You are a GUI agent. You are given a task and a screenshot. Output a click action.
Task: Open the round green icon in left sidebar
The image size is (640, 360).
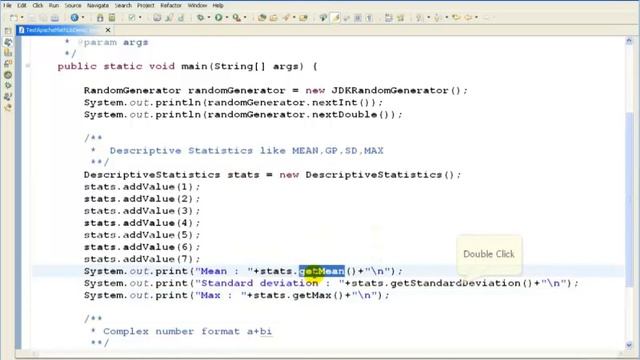click(8, 75)
